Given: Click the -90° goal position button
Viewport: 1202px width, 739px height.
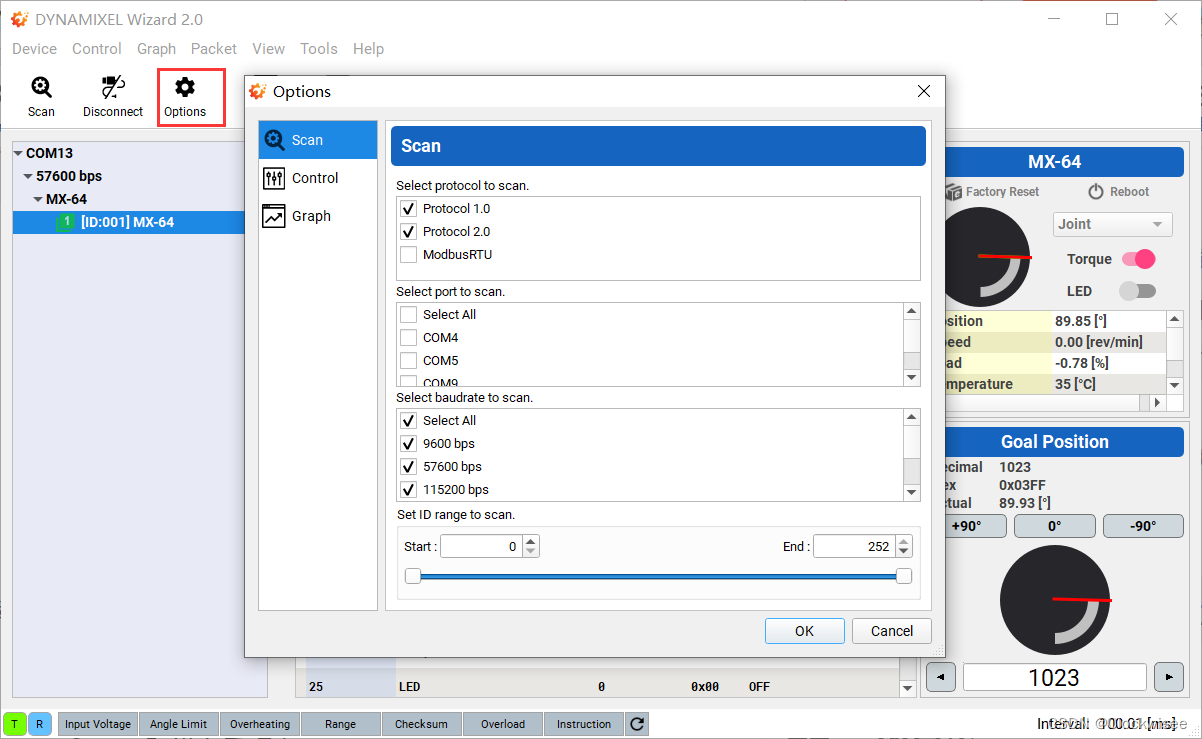Looking at the screenshot, I should click(1142, 526).
